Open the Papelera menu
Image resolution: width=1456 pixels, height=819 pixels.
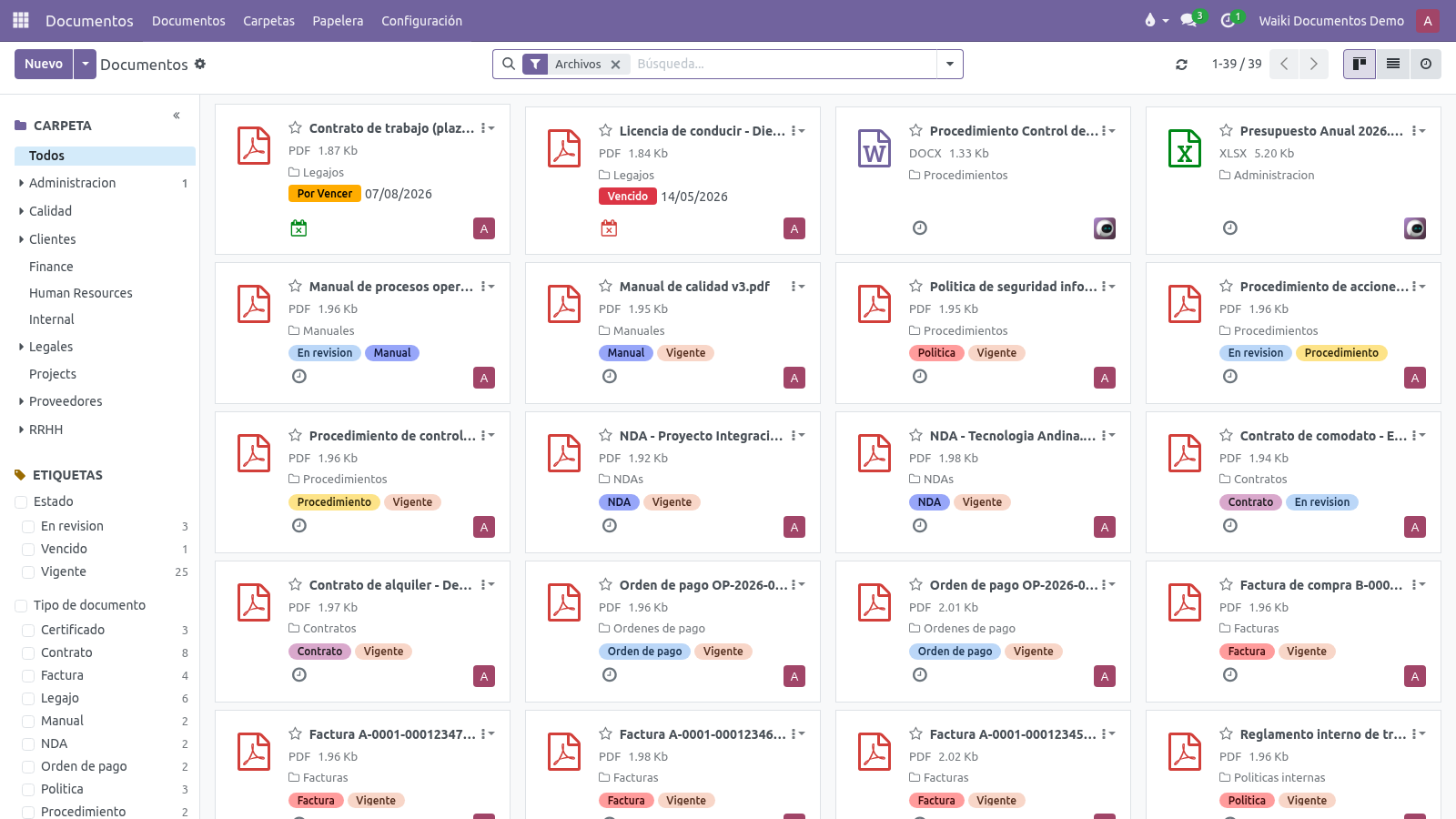[338, 21]
